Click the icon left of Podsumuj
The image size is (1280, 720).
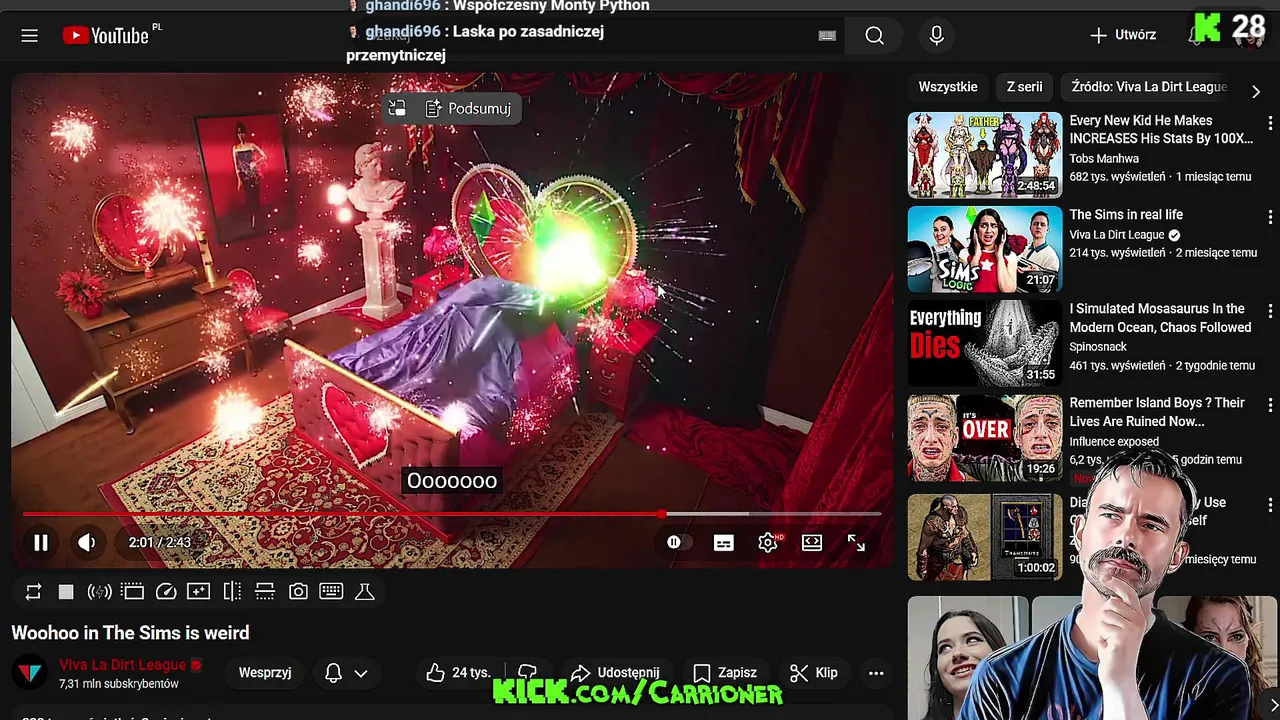(x=397, y=108)
